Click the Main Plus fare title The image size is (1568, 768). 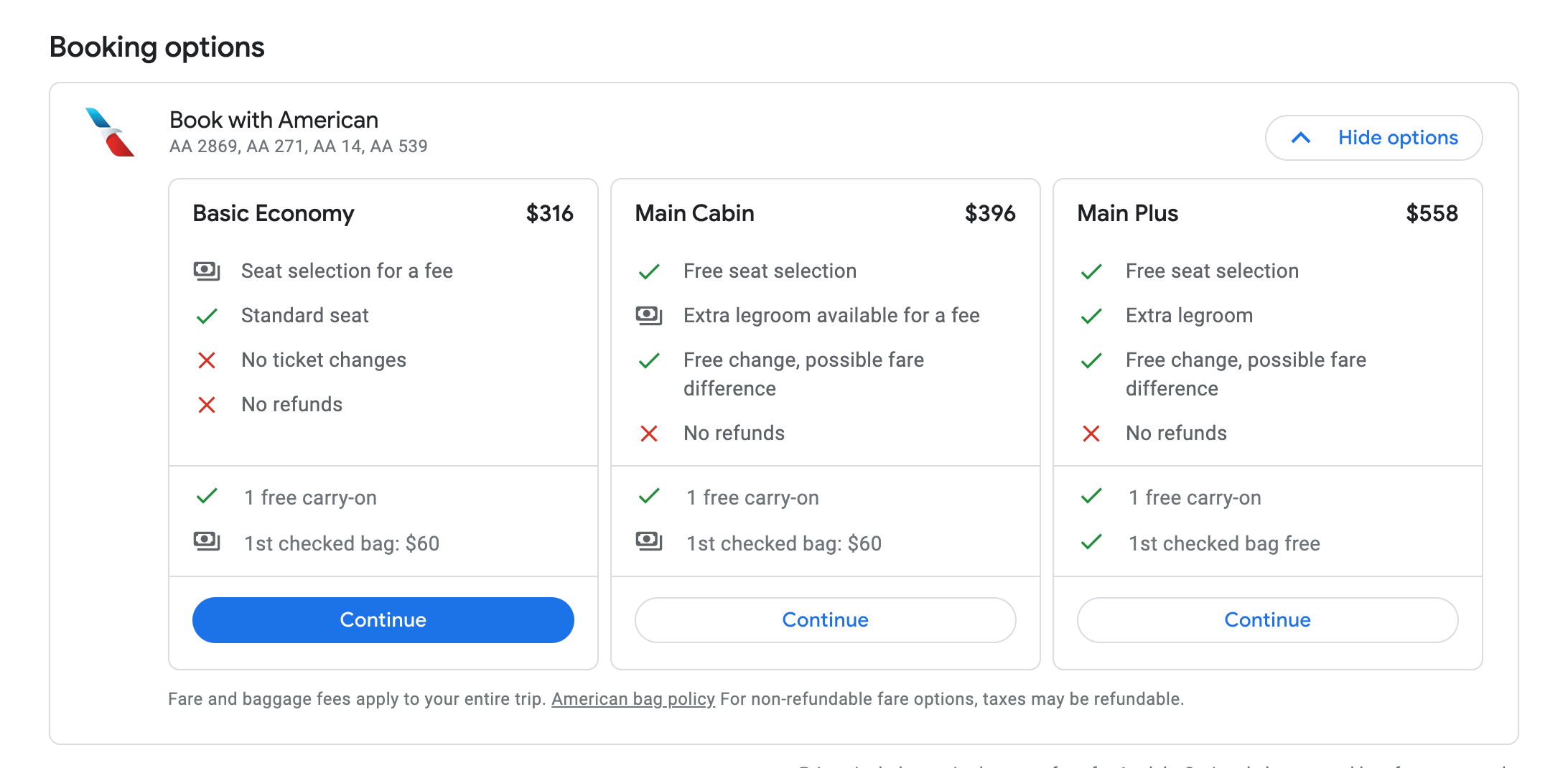(x=1127, y=214)
